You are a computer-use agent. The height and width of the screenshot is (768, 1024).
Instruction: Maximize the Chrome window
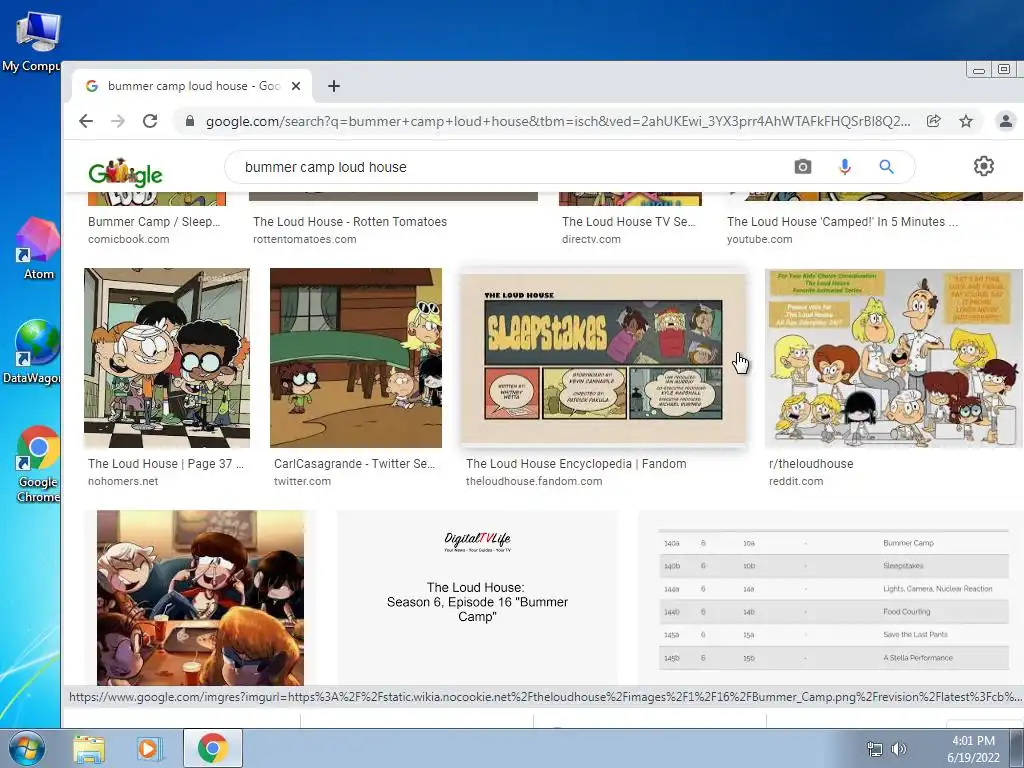(x=1004, y=69)
